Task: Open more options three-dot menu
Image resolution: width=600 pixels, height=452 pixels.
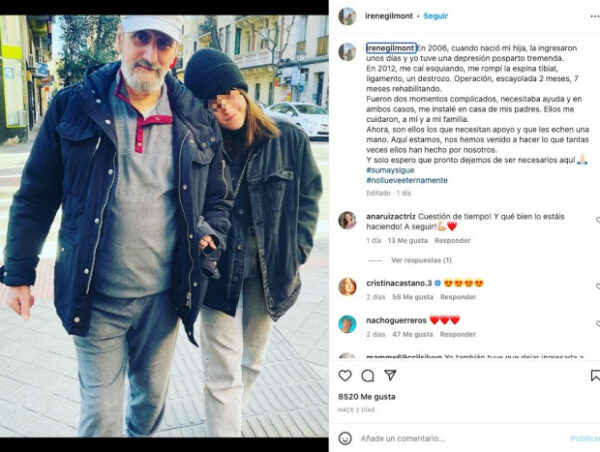Action: click(595, 16)
